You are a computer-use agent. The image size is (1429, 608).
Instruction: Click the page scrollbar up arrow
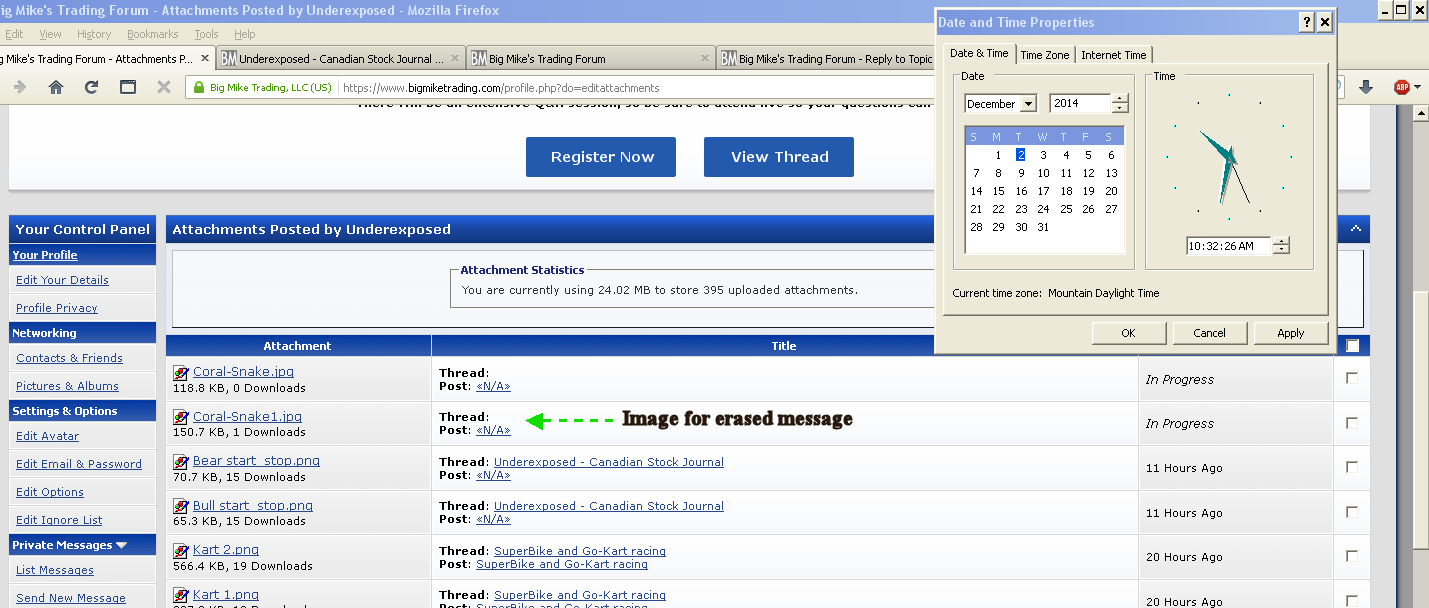click(1420, 113)
